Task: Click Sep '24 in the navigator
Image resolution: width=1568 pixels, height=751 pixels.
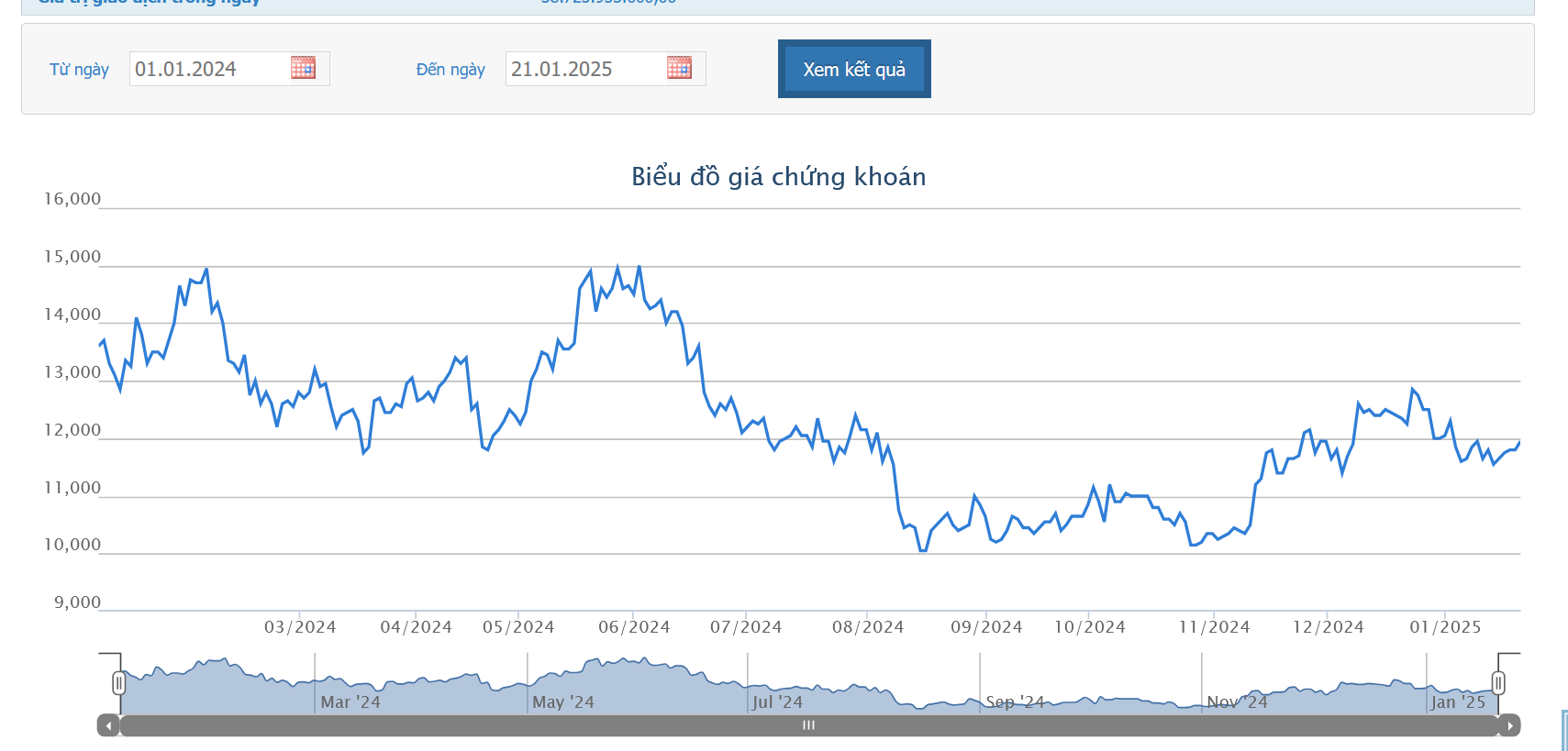Action: (1015, 702)
